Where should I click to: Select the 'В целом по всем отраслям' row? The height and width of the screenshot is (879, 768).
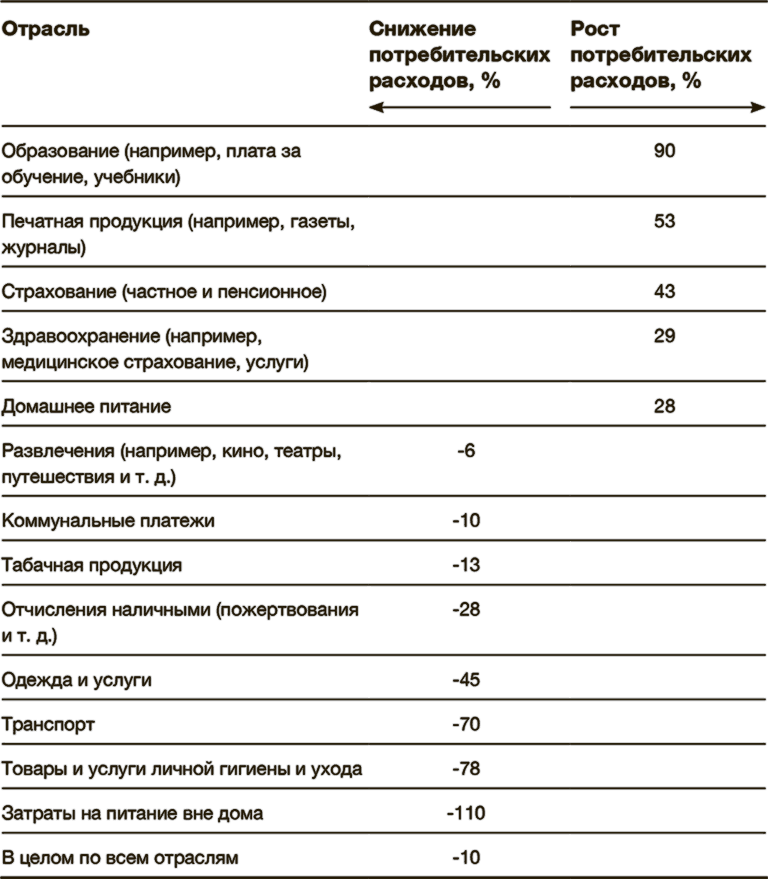(120, 858)
